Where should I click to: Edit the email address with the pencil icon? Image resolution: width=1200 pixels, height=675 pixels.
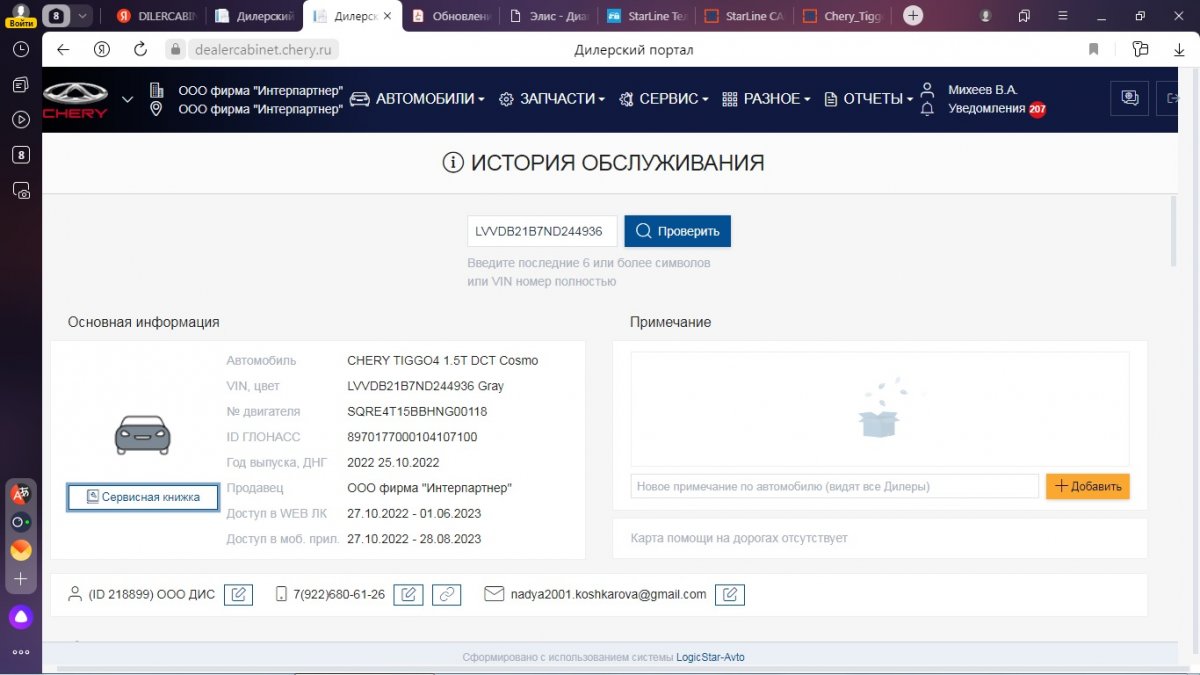point(730,594)
